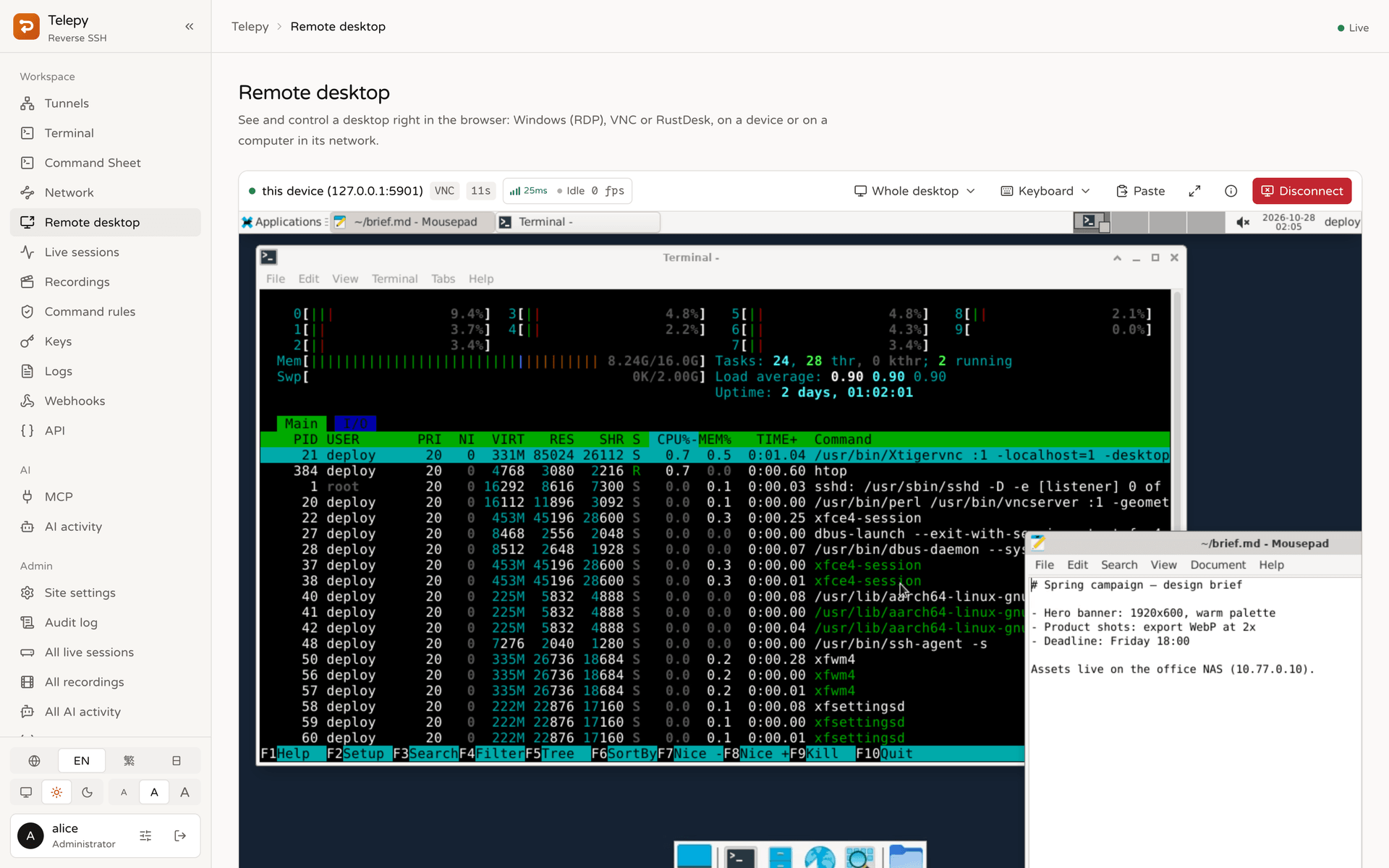Open alice's account preferences sliders icon
This screenshot has width=1389, height=868.
(145, 836)
